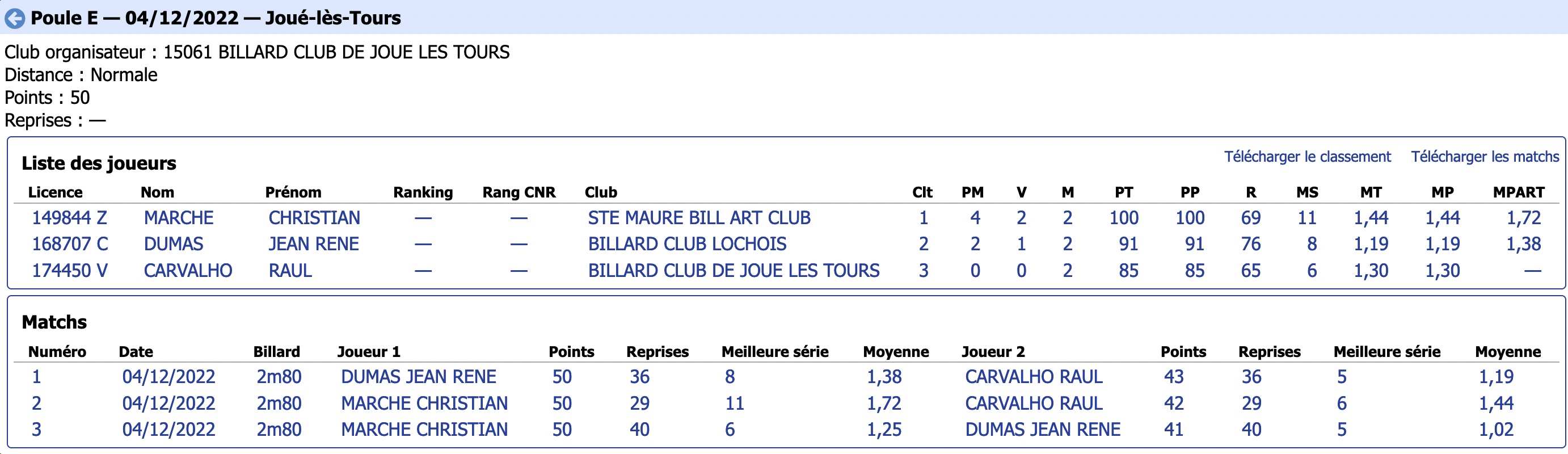Select match number 2
This screenshot has width=1568, height=454.
click(x=36, y=403)
